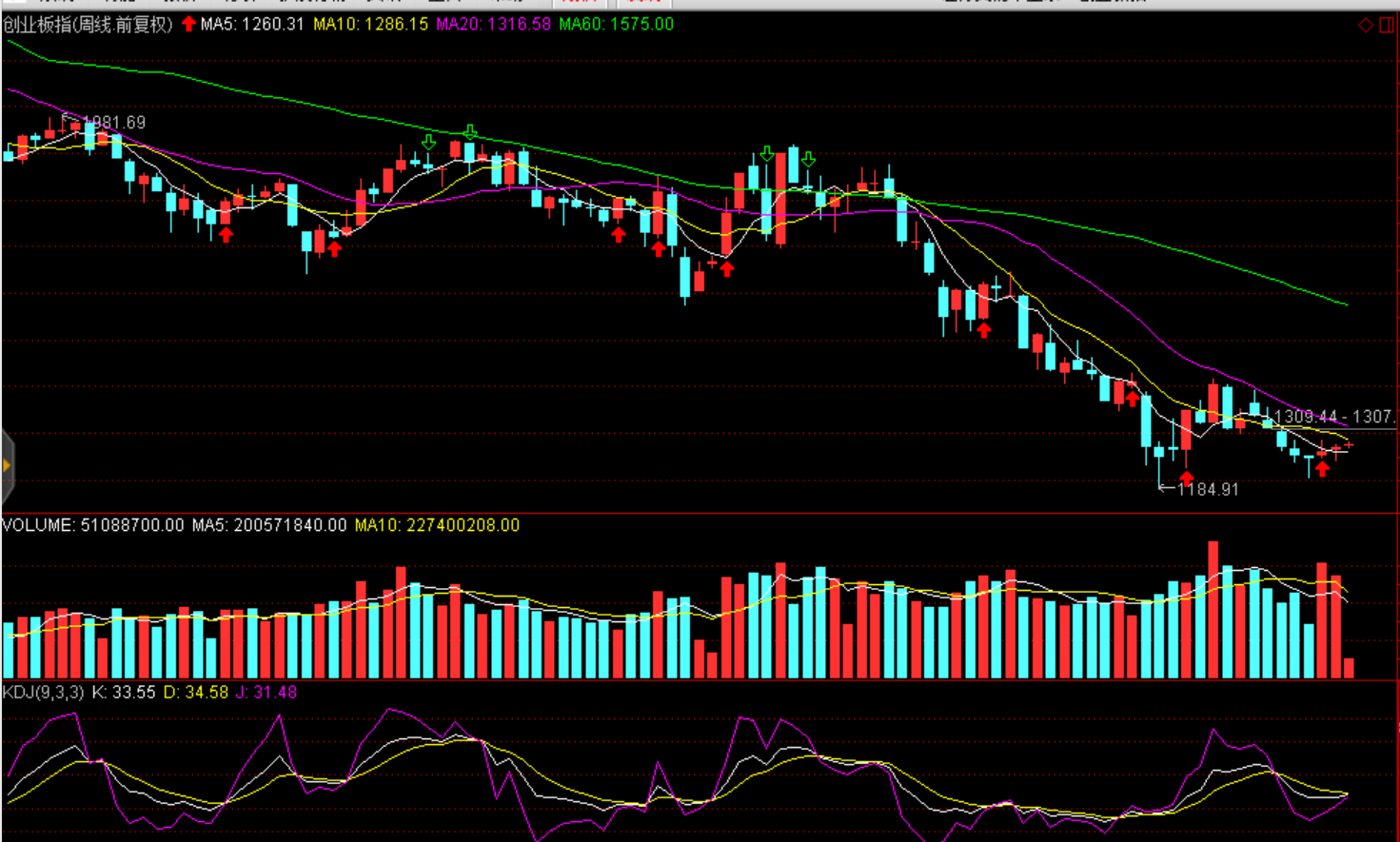The image size is (1400, 842).
Task: Click the 1184.91 low price marker
Action: [1208, 489]
